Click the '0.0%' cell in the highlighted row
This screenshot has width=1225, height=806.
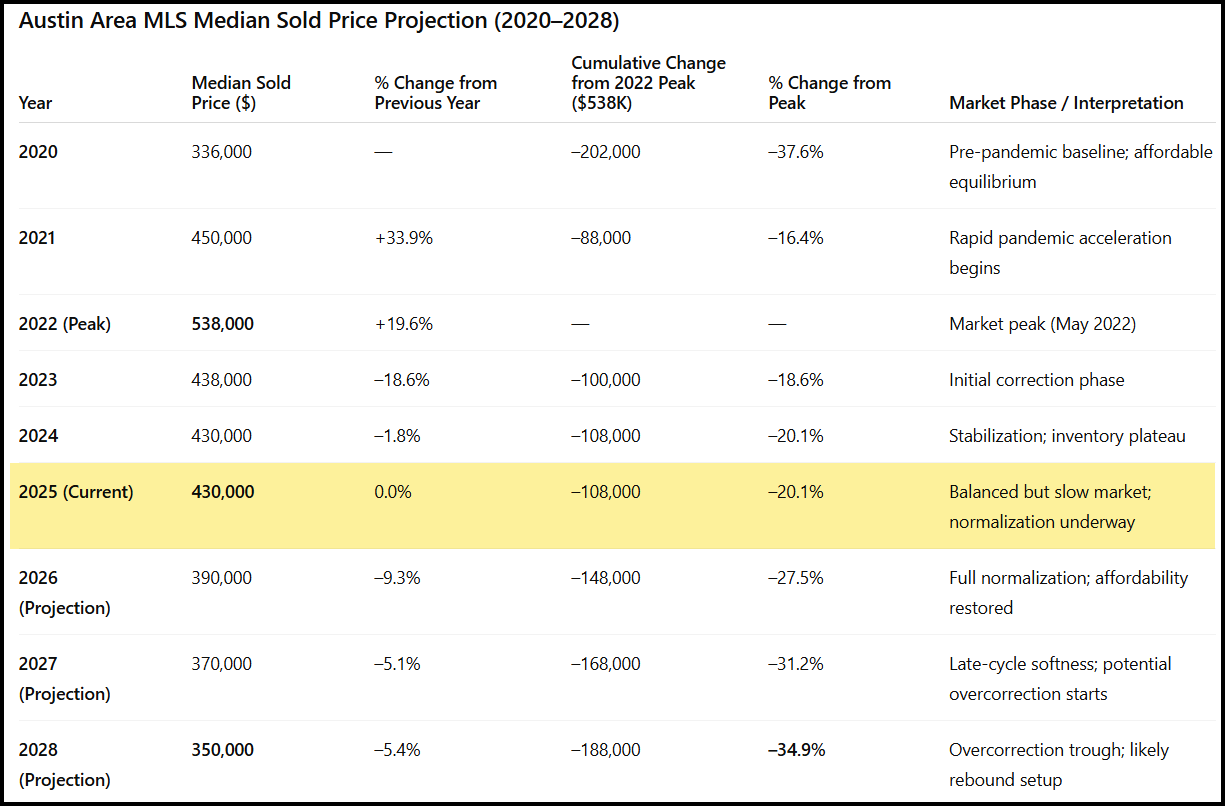pyautogui.click(x=393, y=492)
